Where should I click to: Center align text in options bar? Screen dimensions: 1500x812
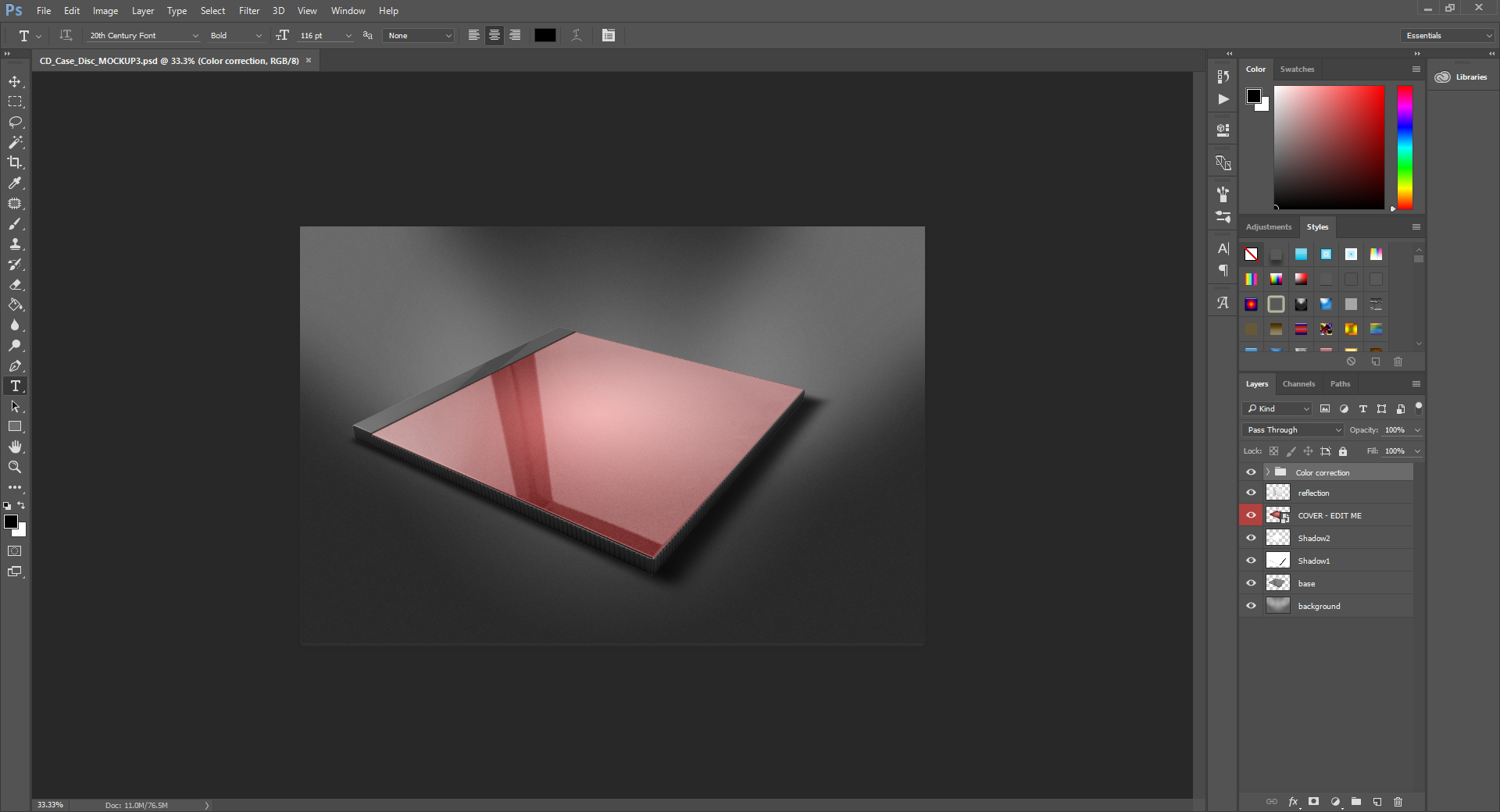495,35
